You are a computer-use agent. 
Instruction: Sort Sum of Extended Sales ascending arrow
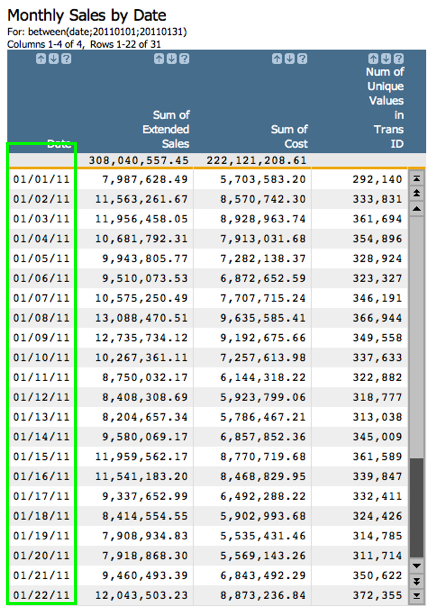pos(159,59)
